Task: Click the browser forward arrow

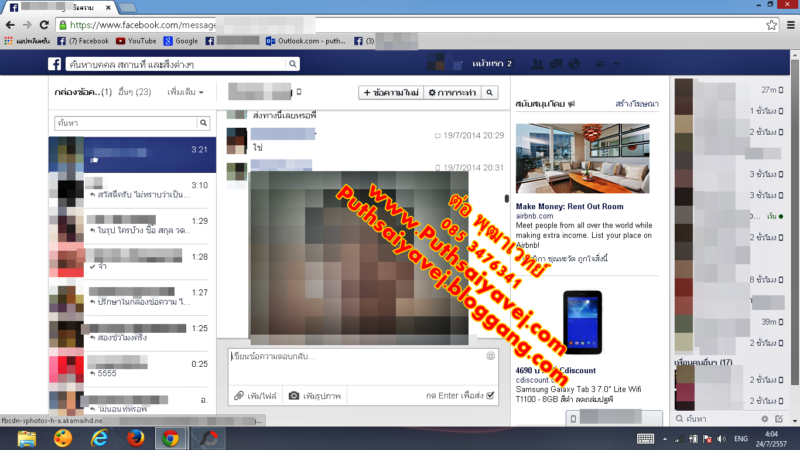Action: tap(27, 24)
